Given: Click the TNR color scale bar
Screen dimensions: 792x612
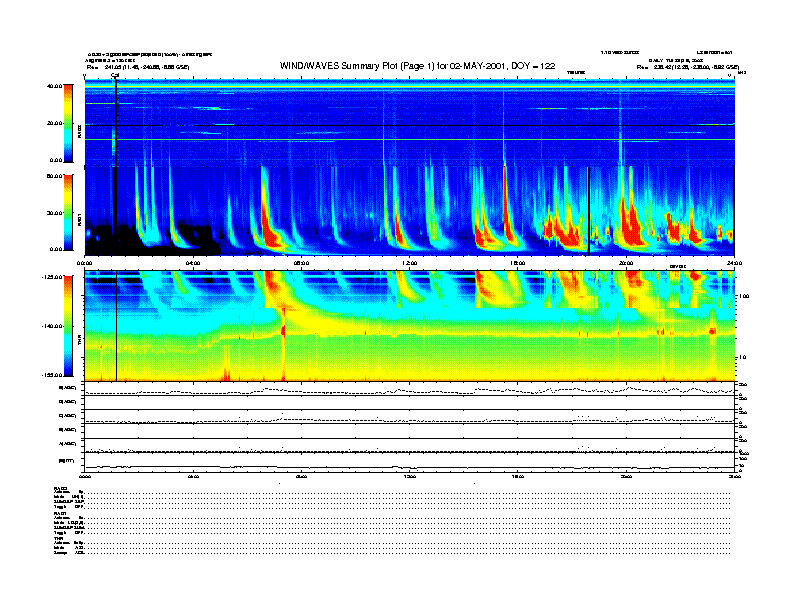Looking at the screenshot, I should [x=68, y=326].
